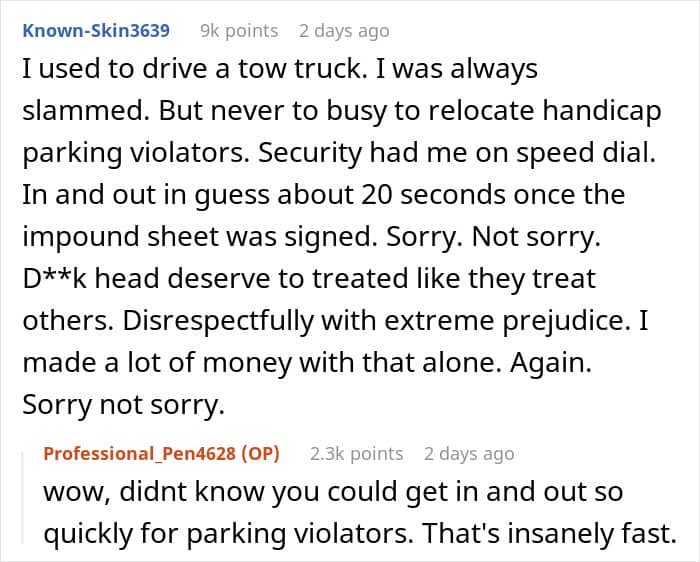Viewport: 700px width, 562px height.
Task: Click the sentence "I used to drive a tow truck."
Action: pos(195,69)
